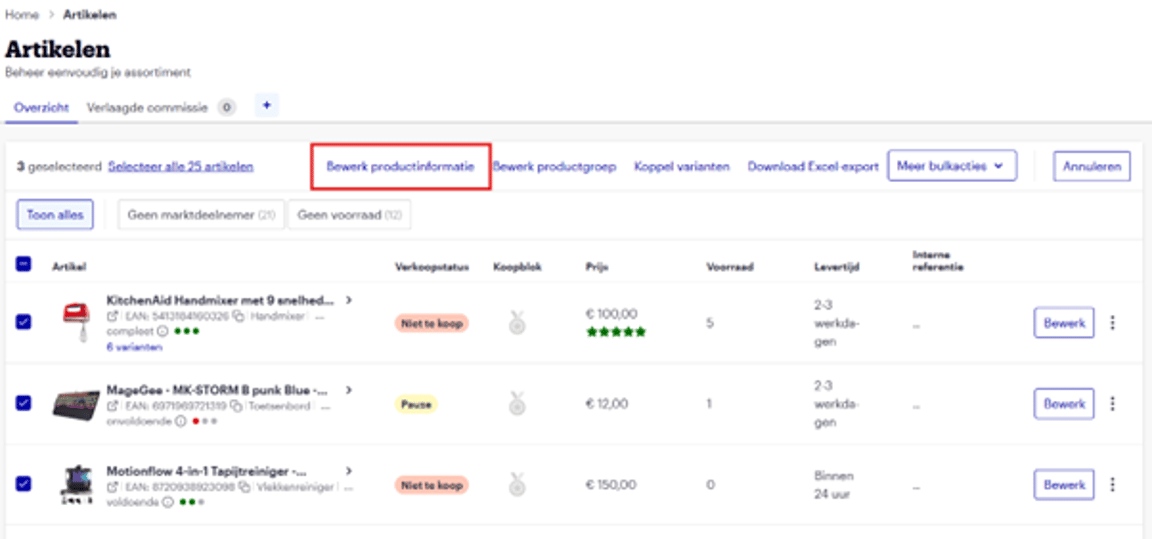Expand KitchenAid Handmixer details chevron

point(349,299)
